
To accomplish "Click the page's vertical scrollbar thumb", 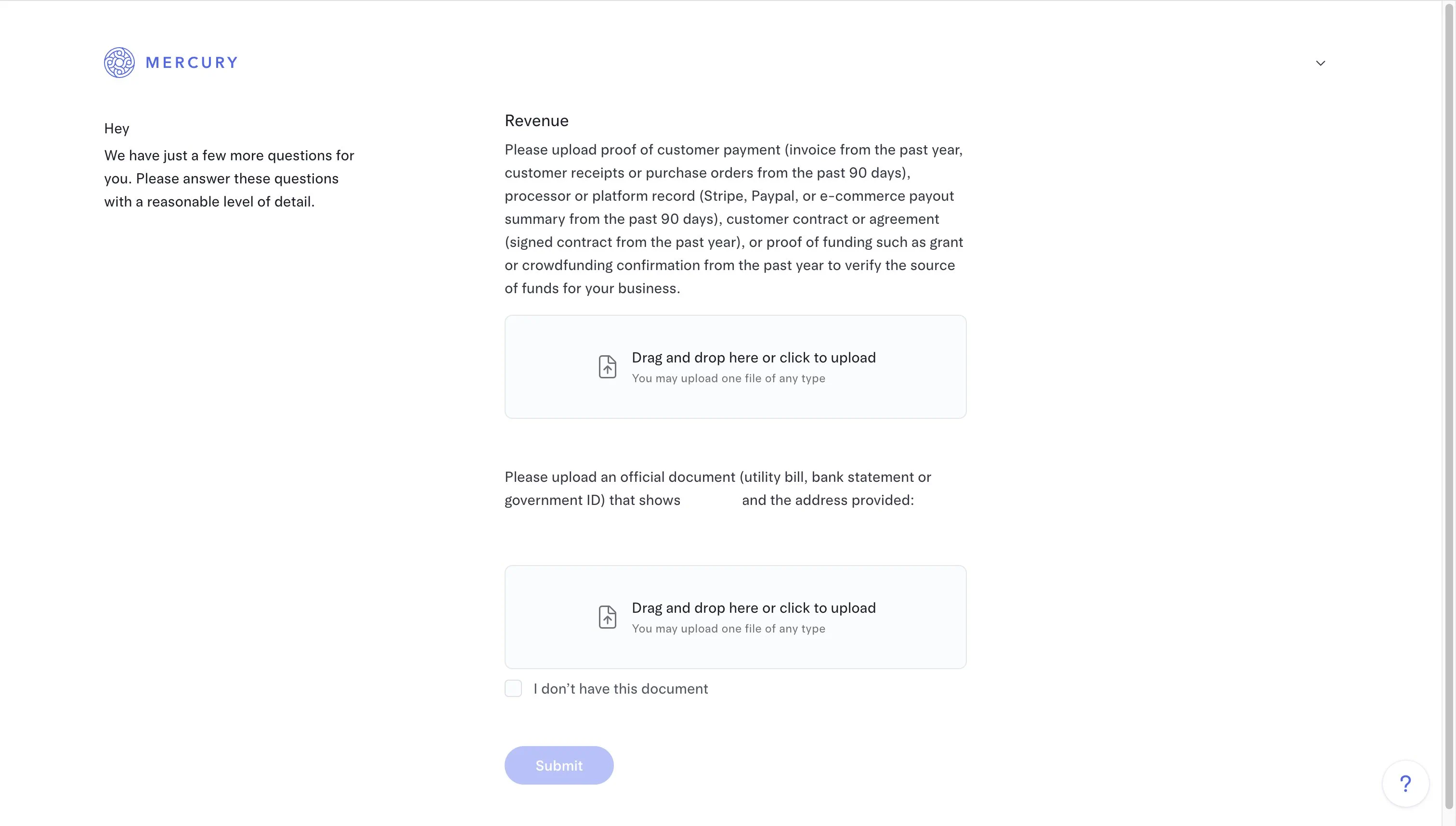I will [x=1449, y=397].
